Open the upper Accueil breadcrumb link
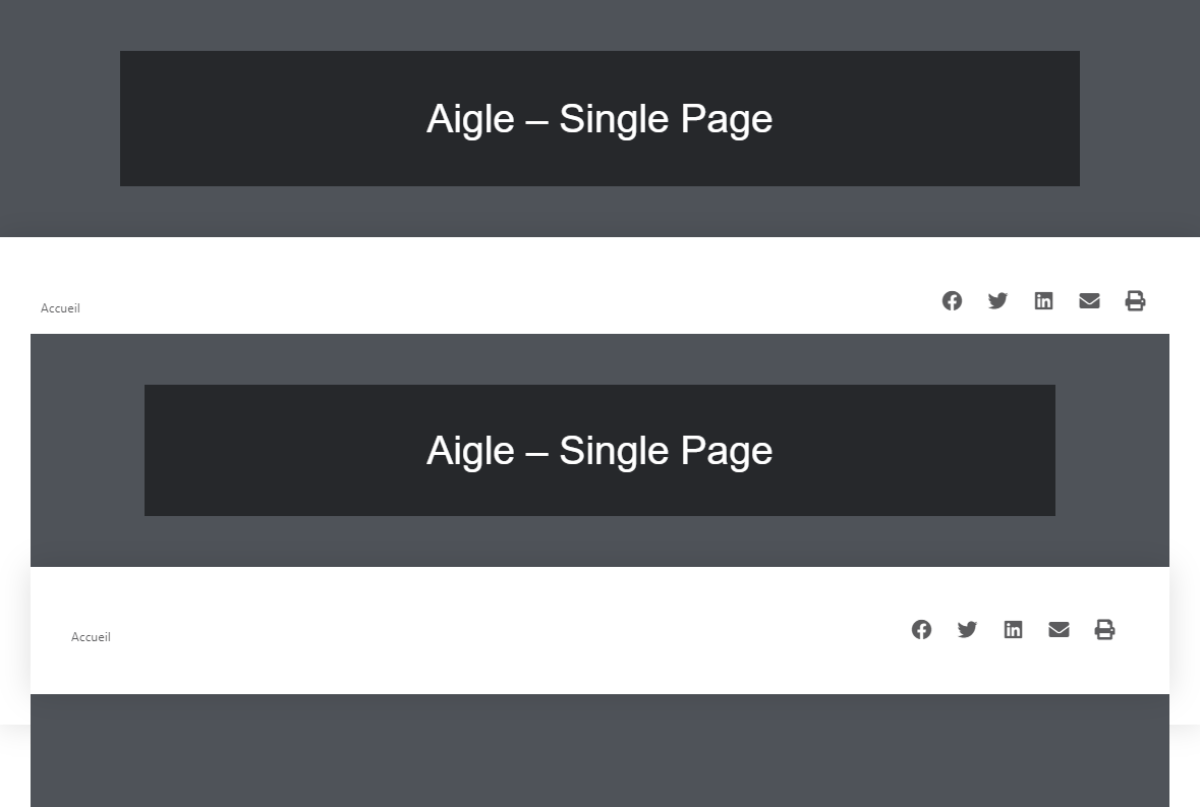1200x807 pixels. 60,308
